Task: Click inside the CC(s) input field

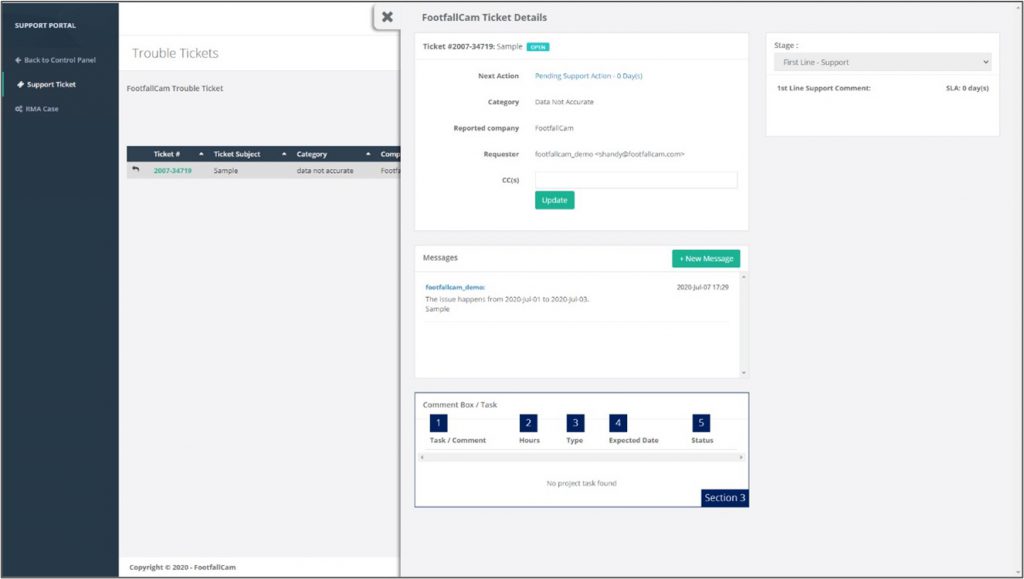Action: (637, 178)
